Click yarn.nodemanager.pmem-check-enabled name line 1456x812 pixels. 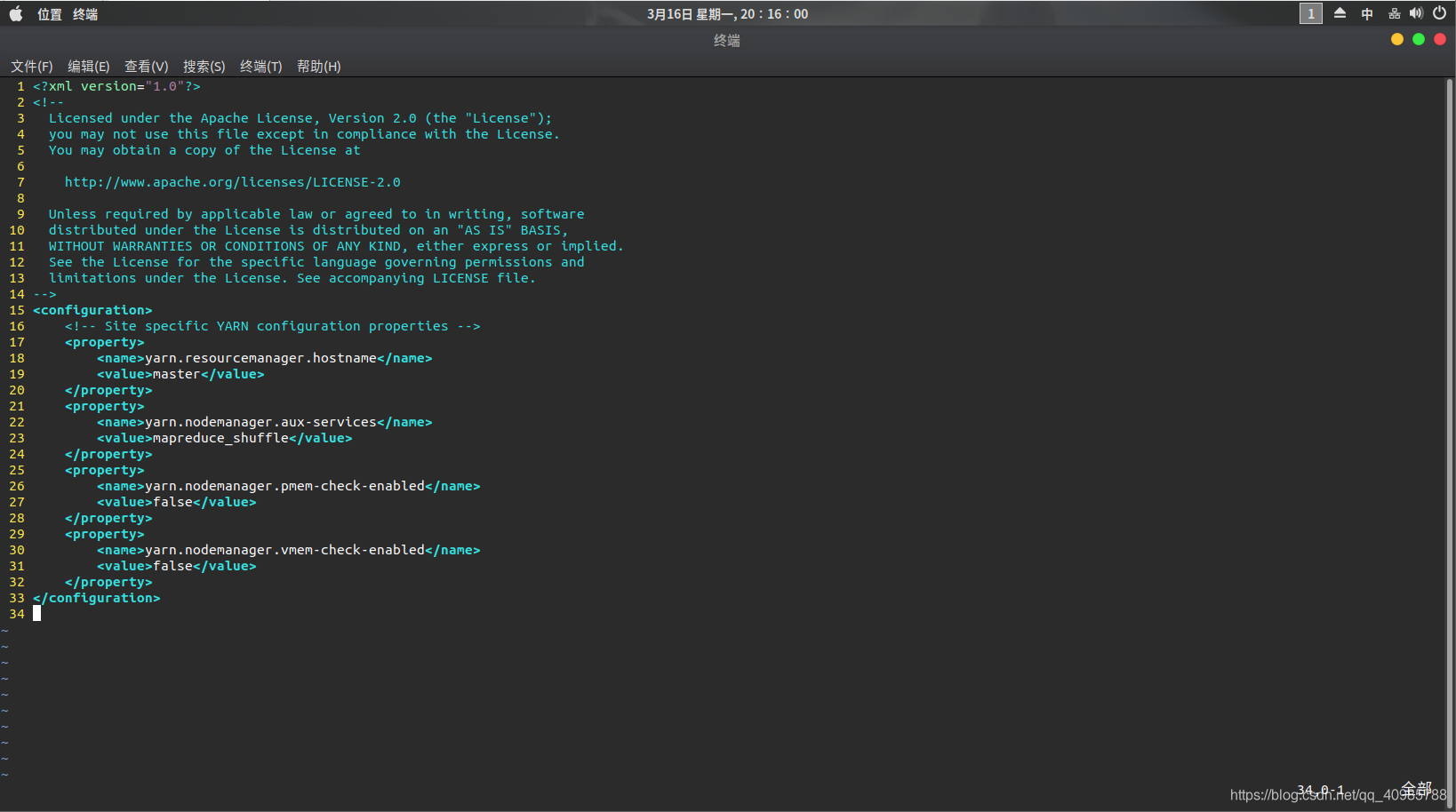289,486
